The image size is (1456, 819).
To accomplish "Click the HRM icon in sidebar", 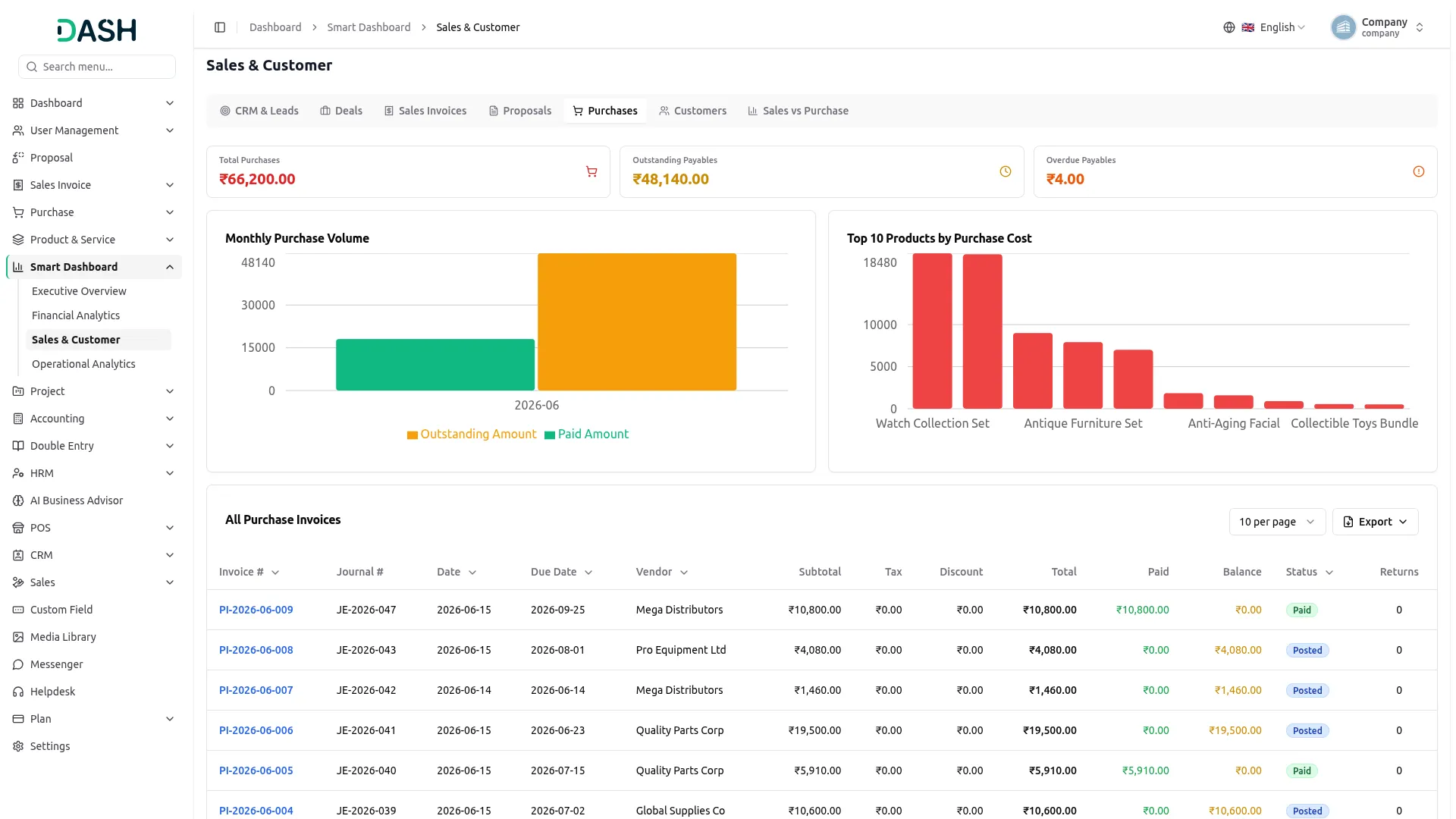I will click(18, 473).
